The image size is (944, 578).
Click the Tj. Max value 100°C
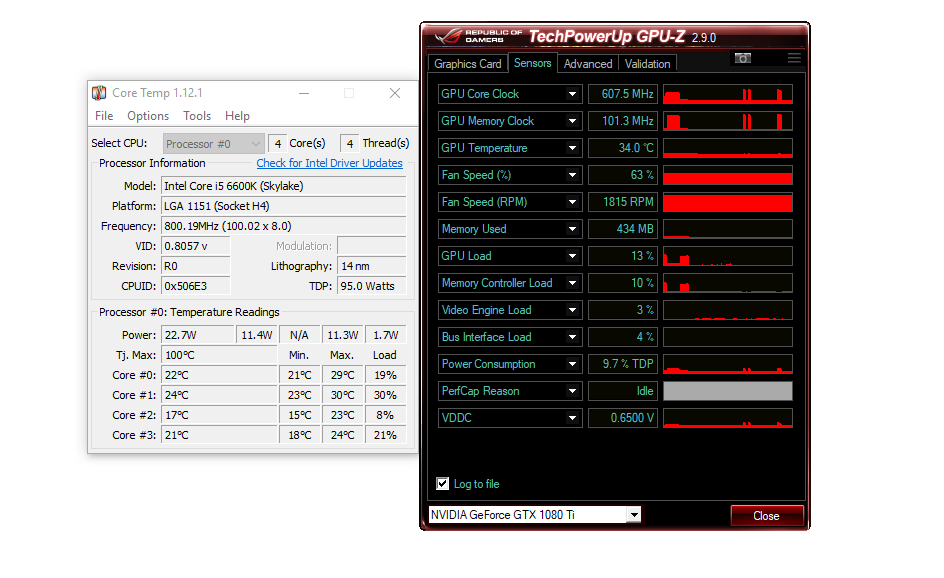coord(219,355)
